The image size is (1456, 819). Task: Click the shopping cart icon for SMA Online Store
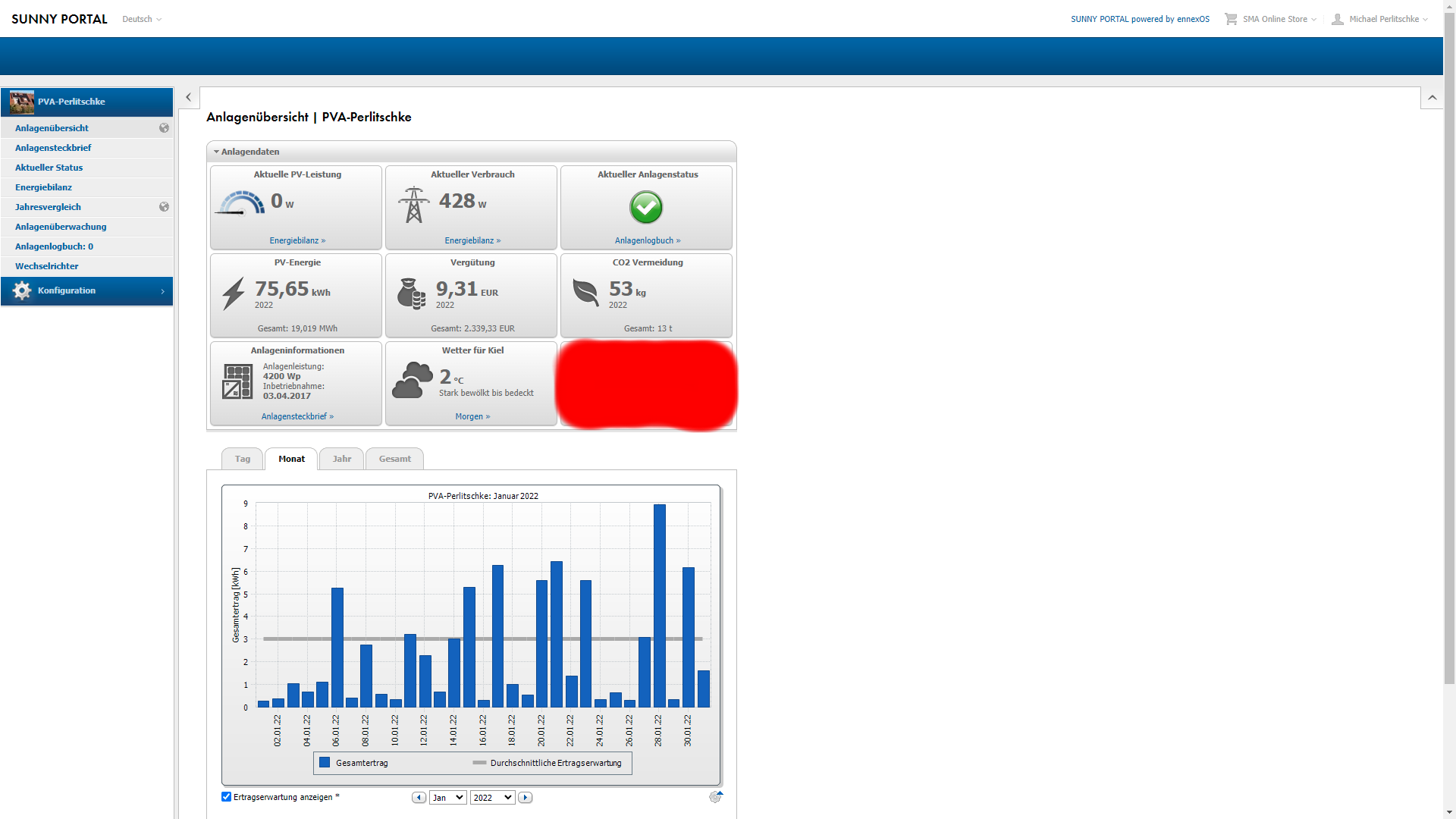(x=1230, y=19)
